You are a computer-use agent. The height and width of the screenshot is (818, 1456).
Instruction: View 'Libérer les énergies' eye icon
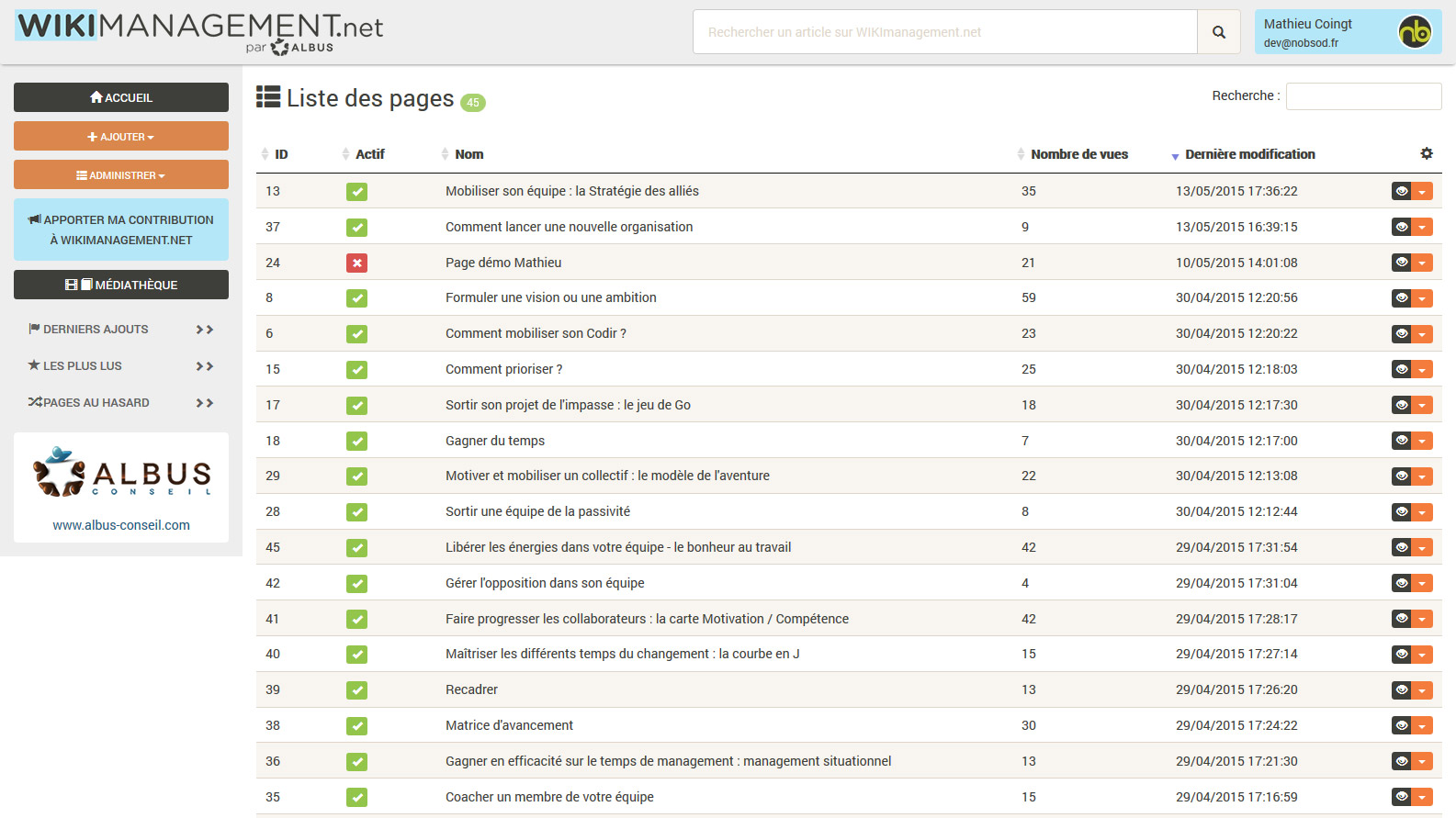pyautogui.click(x=1401, y=547)
